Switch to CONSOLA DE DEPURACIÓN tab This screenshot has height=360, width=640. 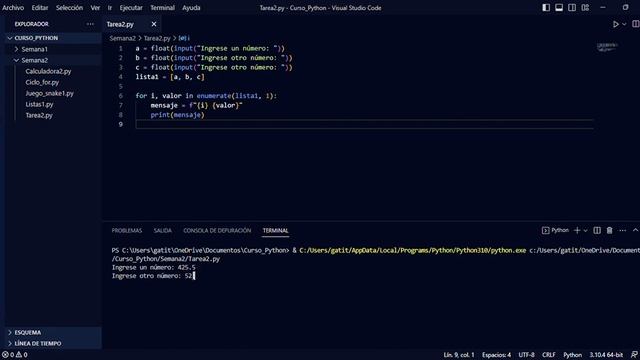pos(217,231)
